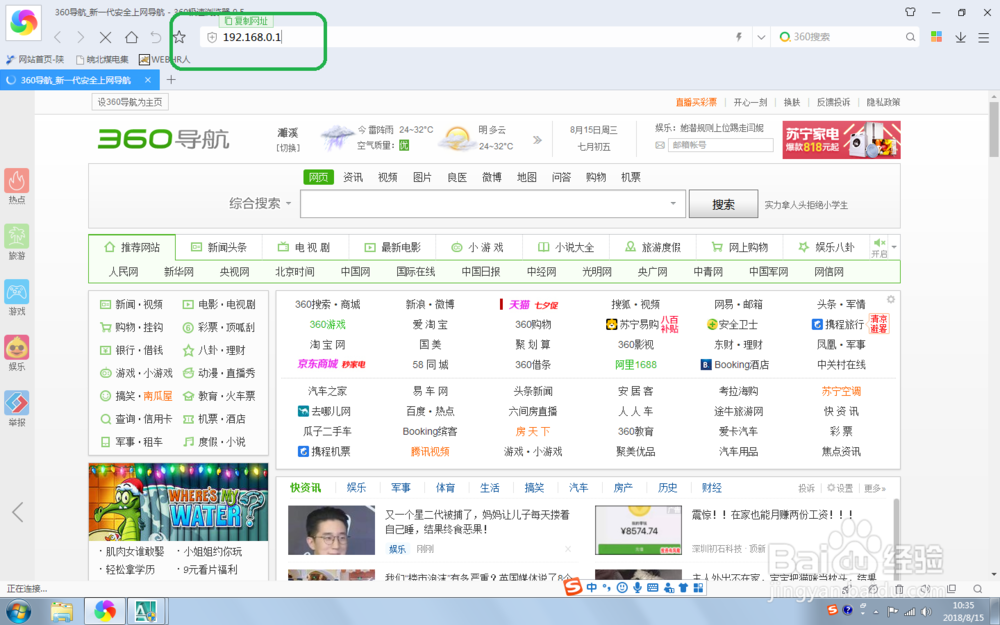The height and width of the screenshot is (625, 1000).
Task: Switch city with 切换 link
Action: (288, 148)
